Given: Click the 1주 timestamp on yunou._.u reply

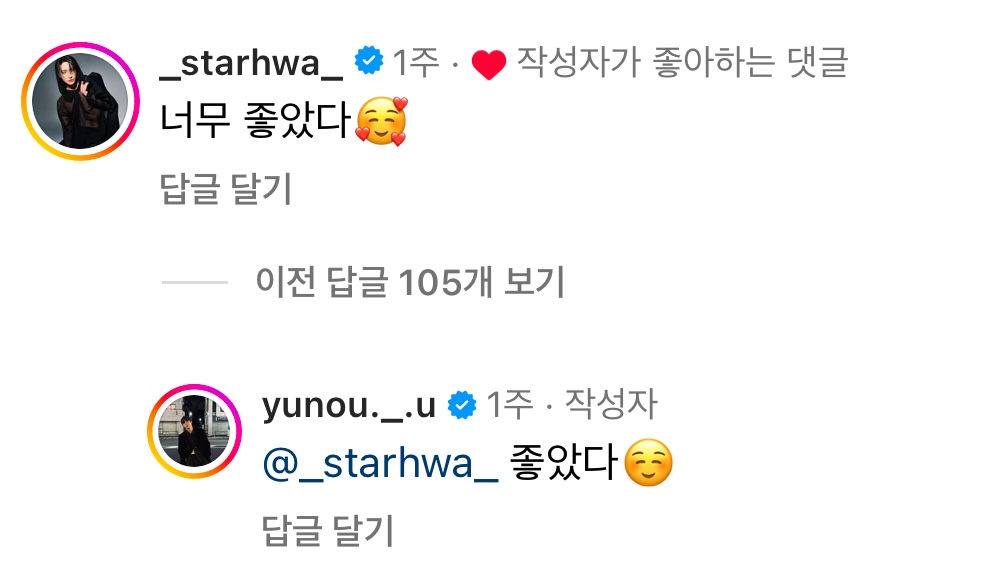Looking at the screenshot, I should [x=509, y=404].
